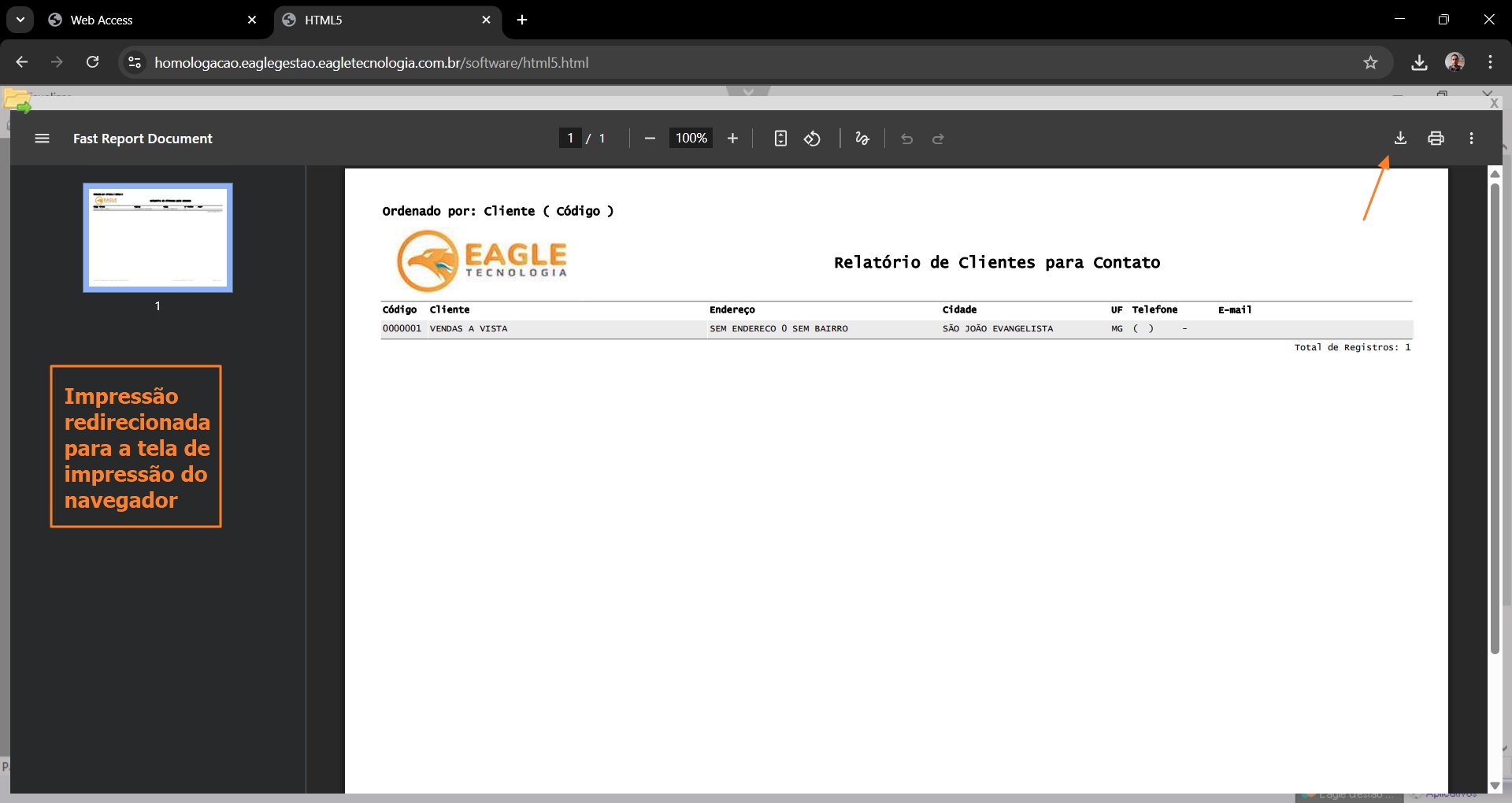The width and height of the screenshot is (1512, 803).
Task: Click the Código column header
Action: [x=399, y=310]
